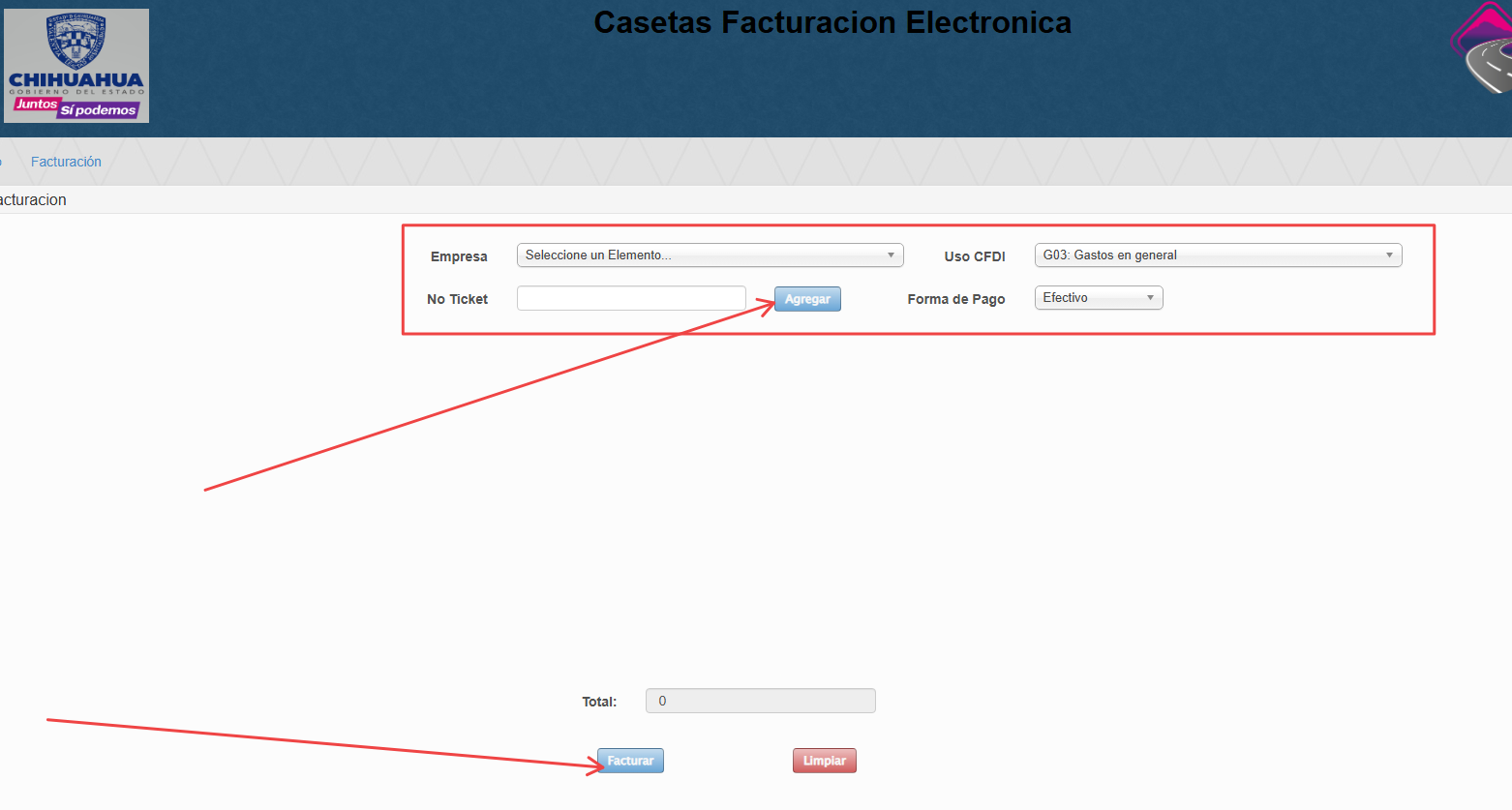1512x810 pixels.
Task: Click the 'Total:' label
Action: point(599,702)
